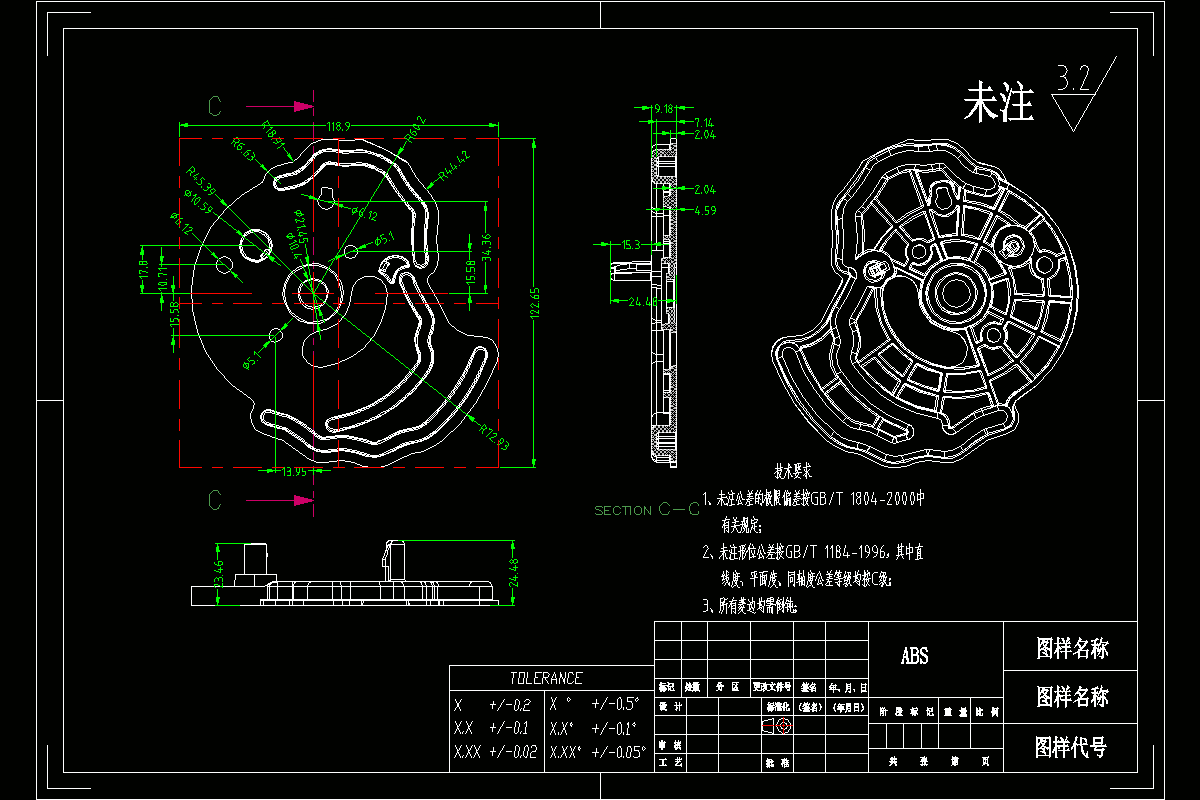Click the 标记 header cell

[x=667, y=687]
